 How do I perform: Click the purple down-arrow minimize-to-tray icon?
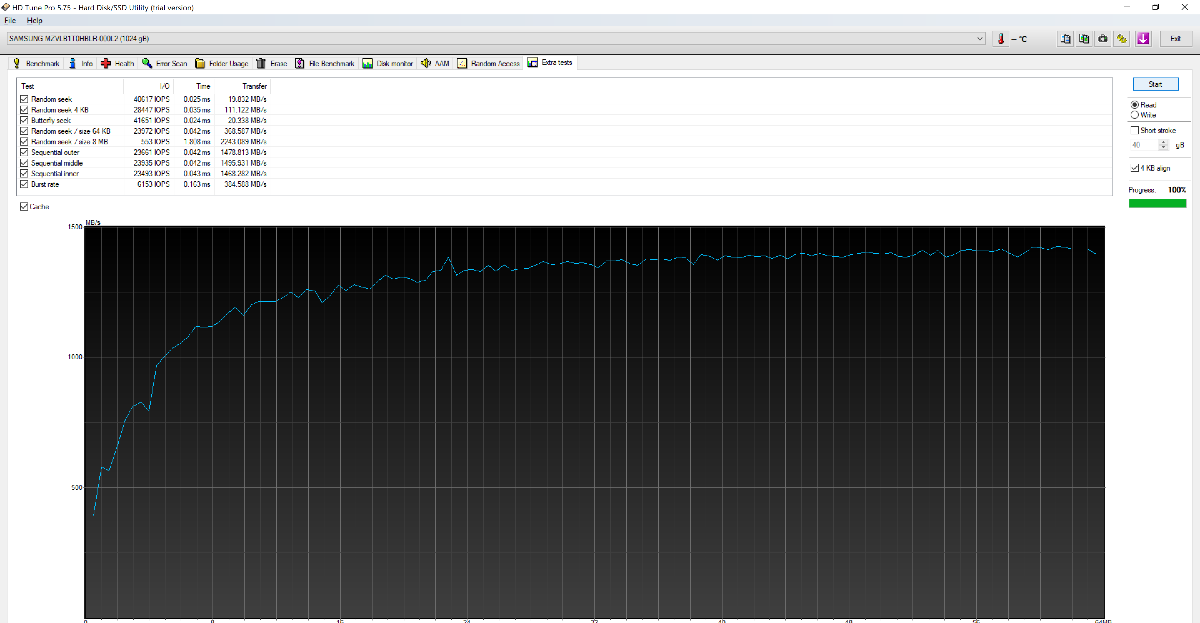click(x=1142, y=39)
